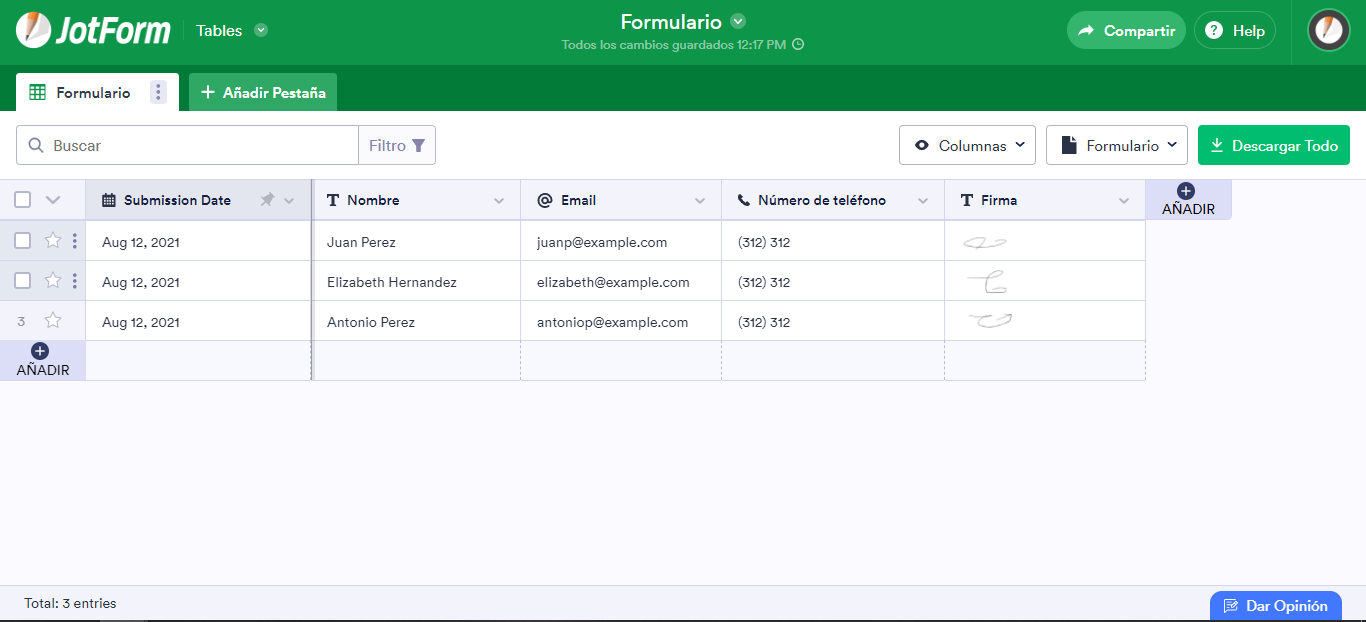Expand the Tables product dropdown
Screen dimensions: 1366x622
point(261,30)
